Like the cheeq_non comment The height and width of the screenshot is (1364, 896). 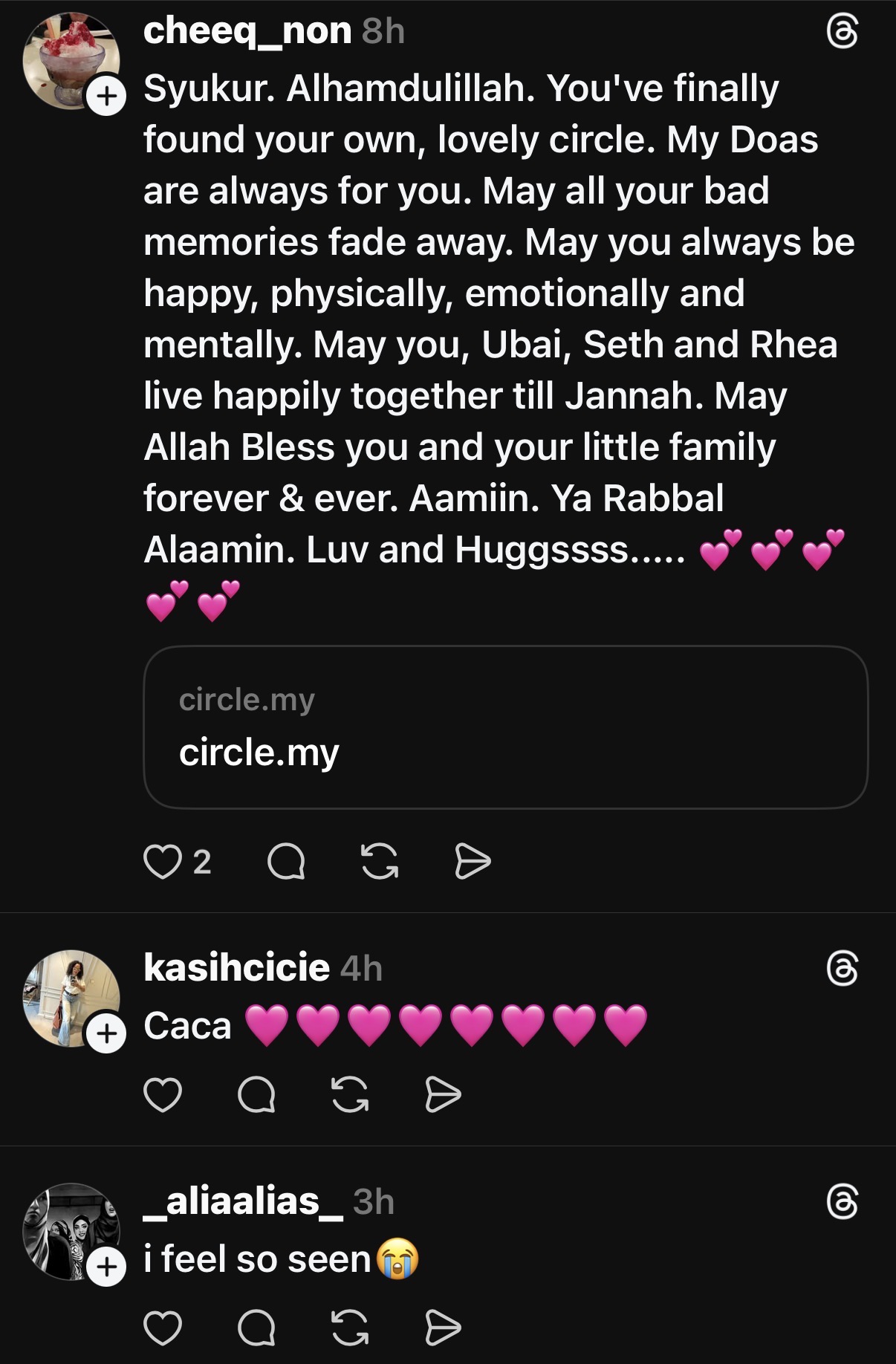[163, 862]
